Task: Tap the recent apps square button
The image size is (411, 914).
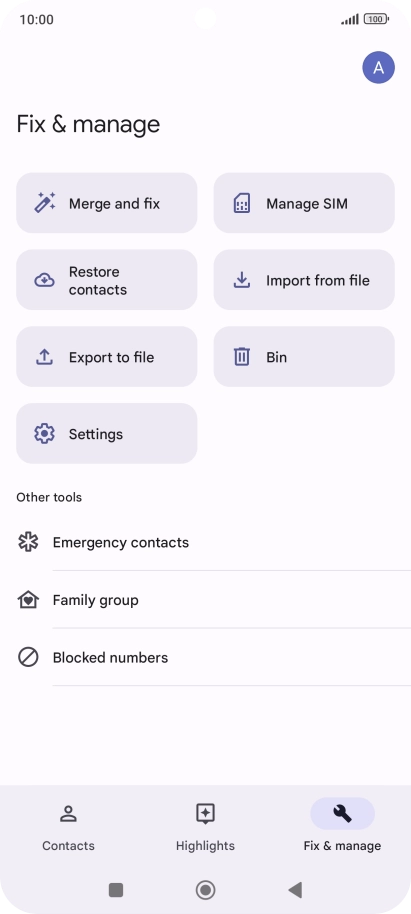Action: pyautogui.click(x=116, y=890)
